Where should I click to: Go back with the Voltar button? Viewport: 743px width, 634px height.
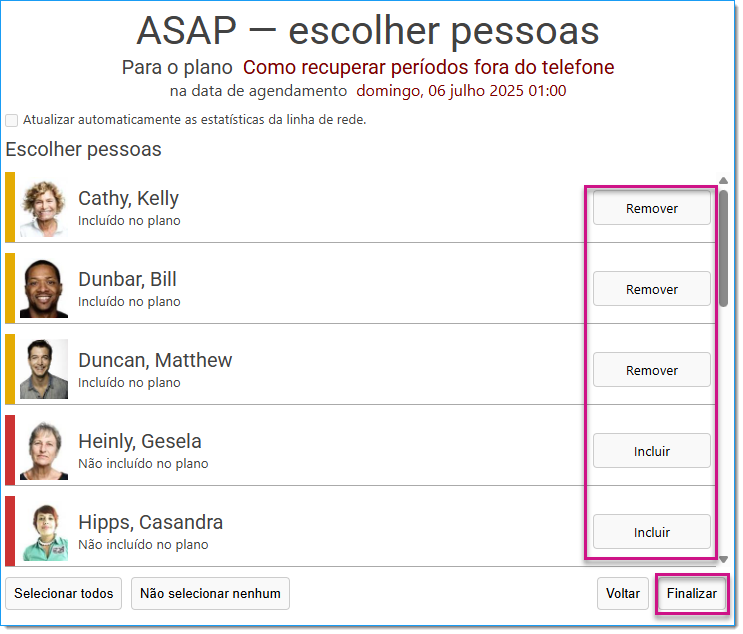(x=625, y=595)
